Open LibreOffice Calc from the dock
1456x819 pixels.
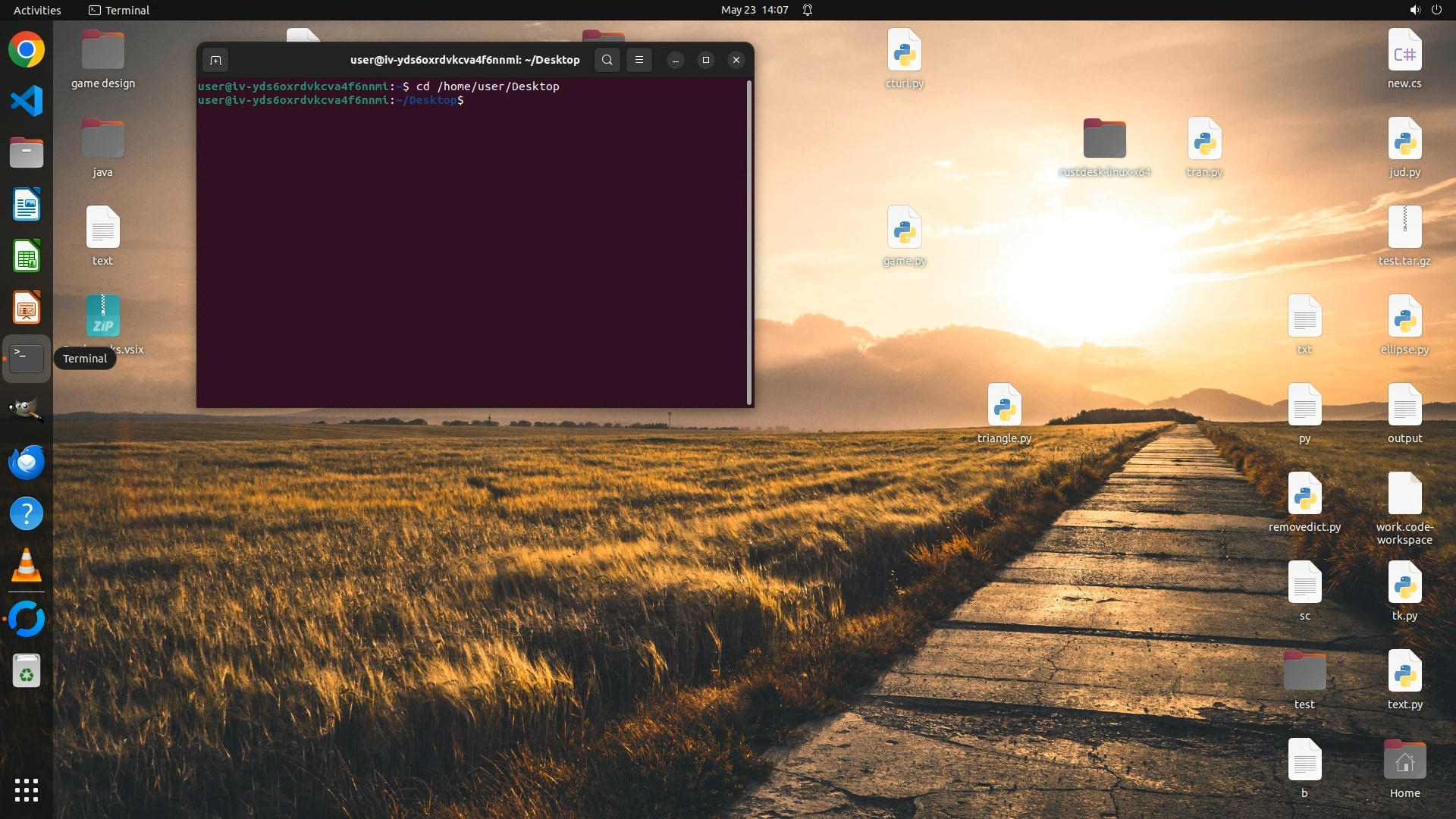(27, 256)
